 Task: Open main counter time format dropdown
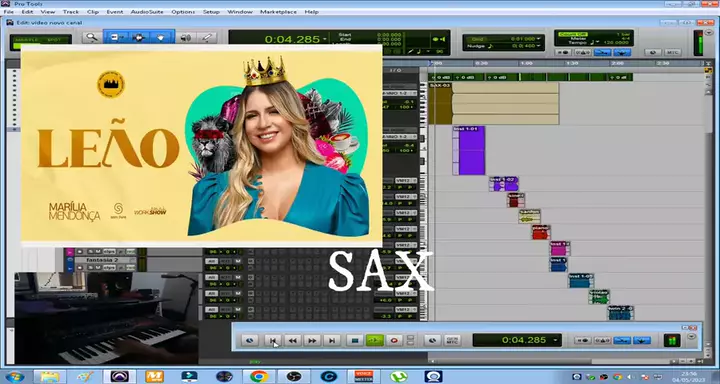[x=326, y=39]
